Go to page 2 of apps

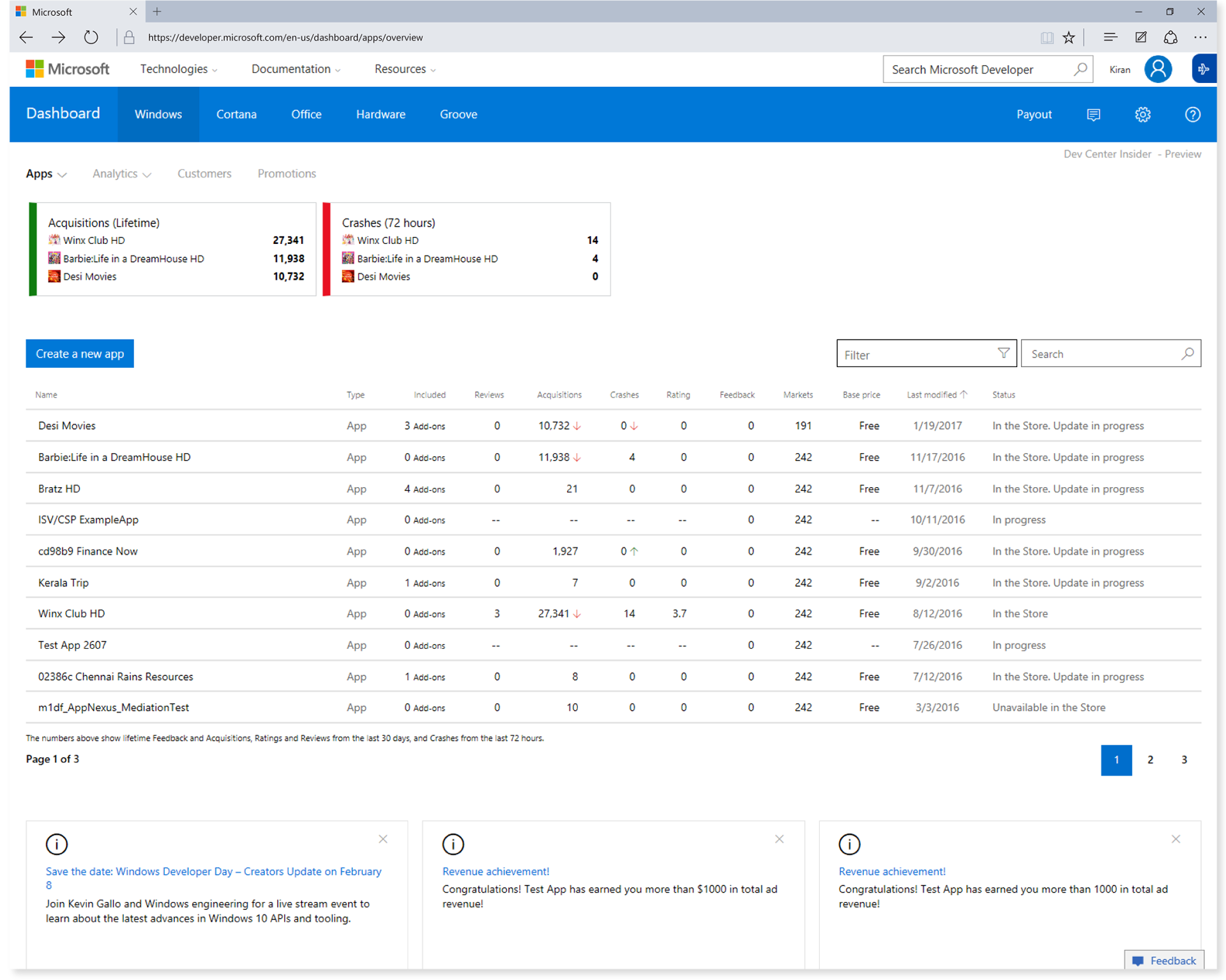pos(1150,760)
